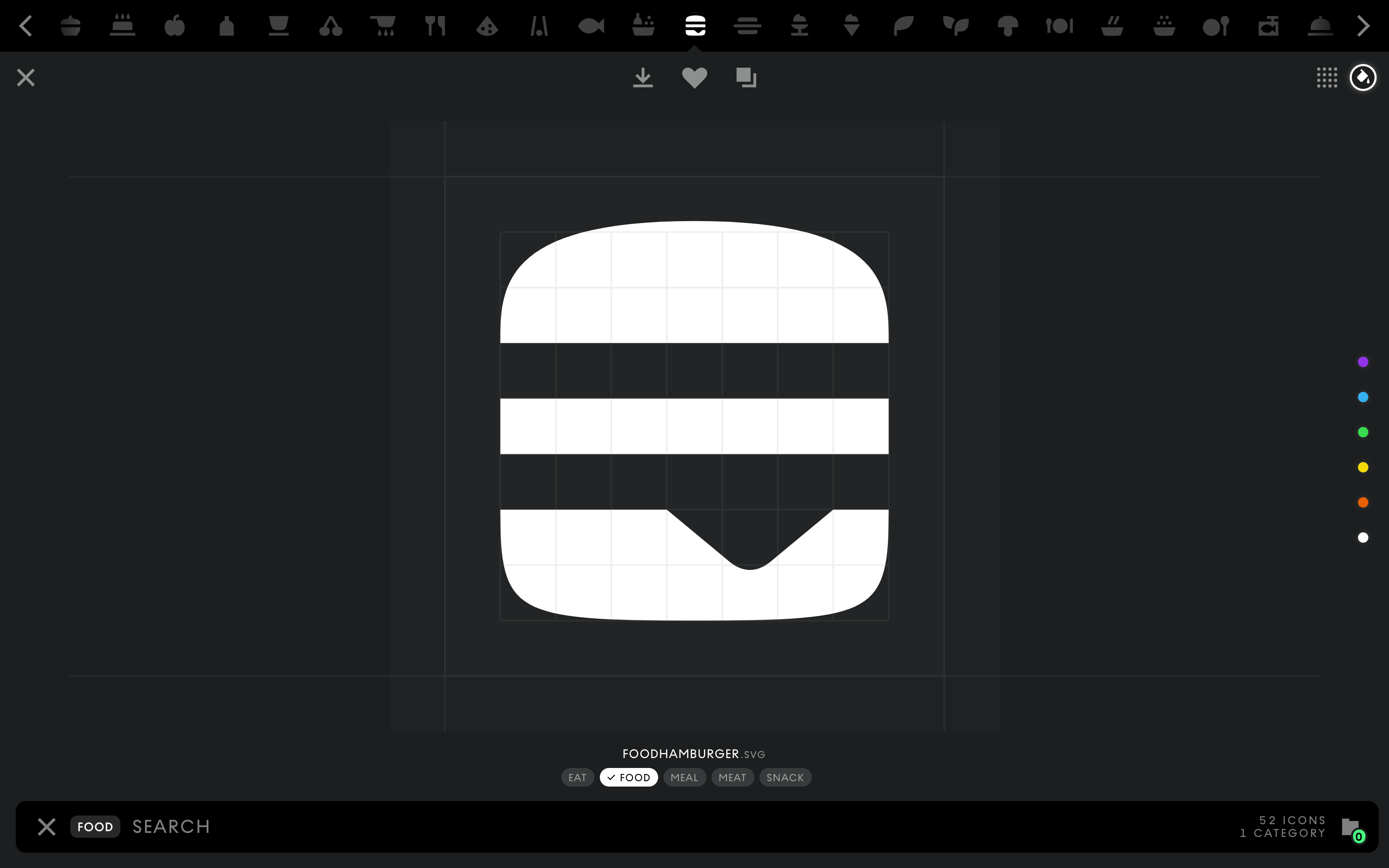The width and height of the screenshot is (1389, 868).
Task: Go to next icons with right chevron
Action: click(x=1363, y=26)
